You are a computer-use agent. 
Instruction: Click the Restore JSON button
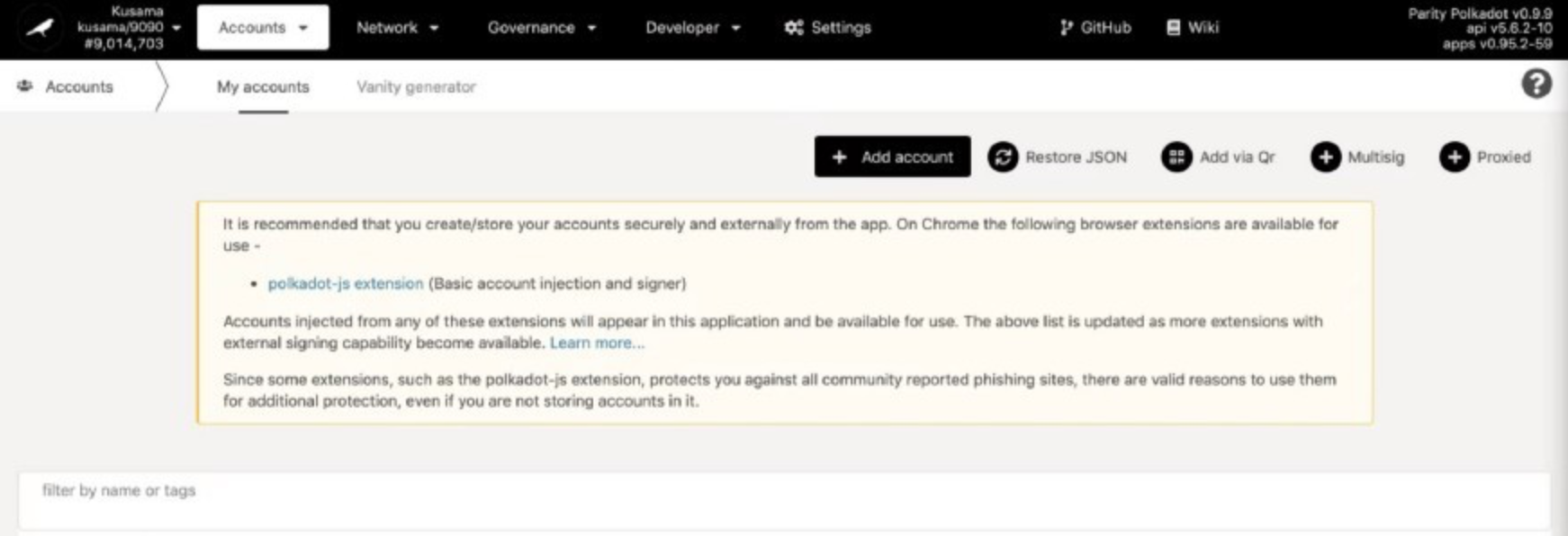pyautogui.click(x=1058, y=156)
